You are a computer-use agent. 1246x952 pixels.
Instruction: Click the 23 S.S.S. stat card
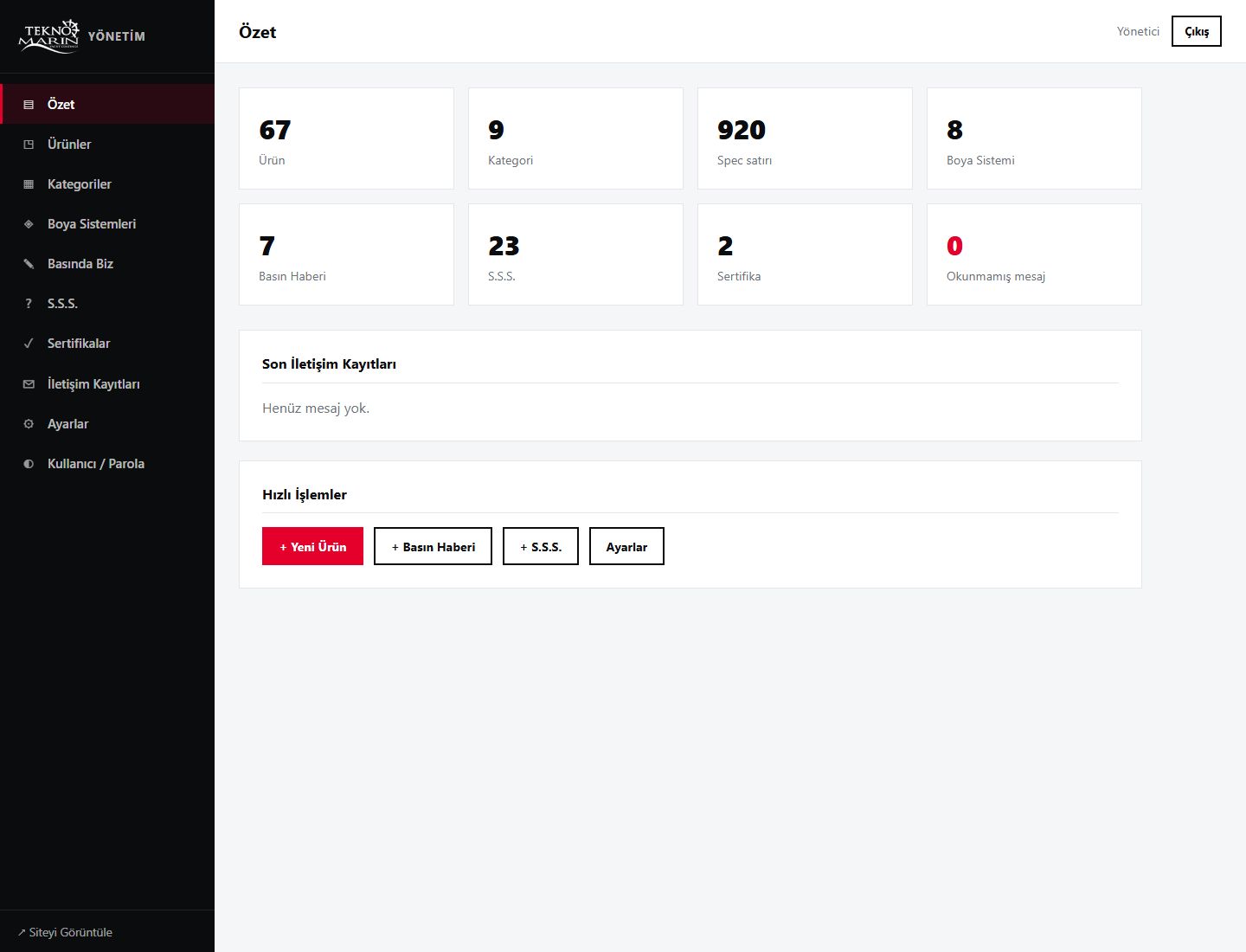click(x=575, y=254)
